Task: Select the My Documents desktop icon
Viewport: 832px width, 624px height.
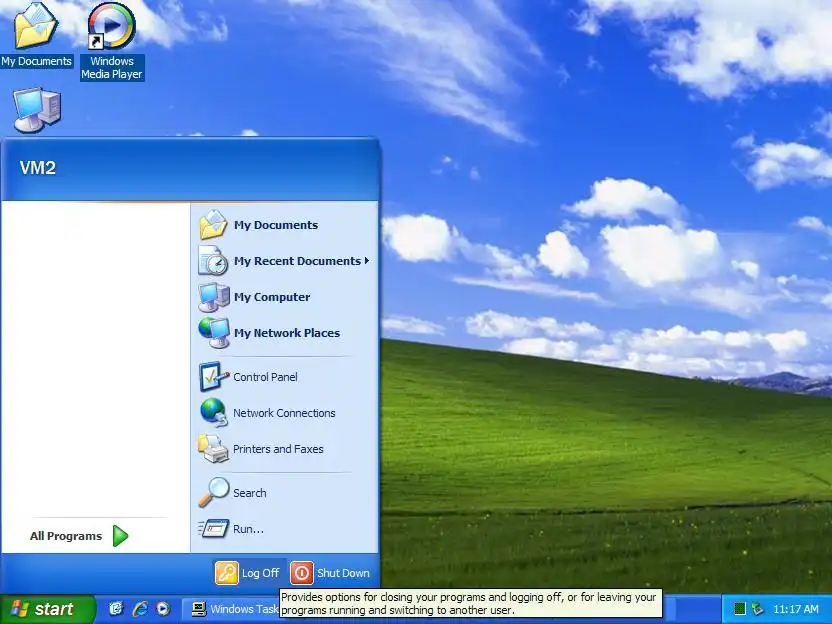Action: [x=36, y=35]
